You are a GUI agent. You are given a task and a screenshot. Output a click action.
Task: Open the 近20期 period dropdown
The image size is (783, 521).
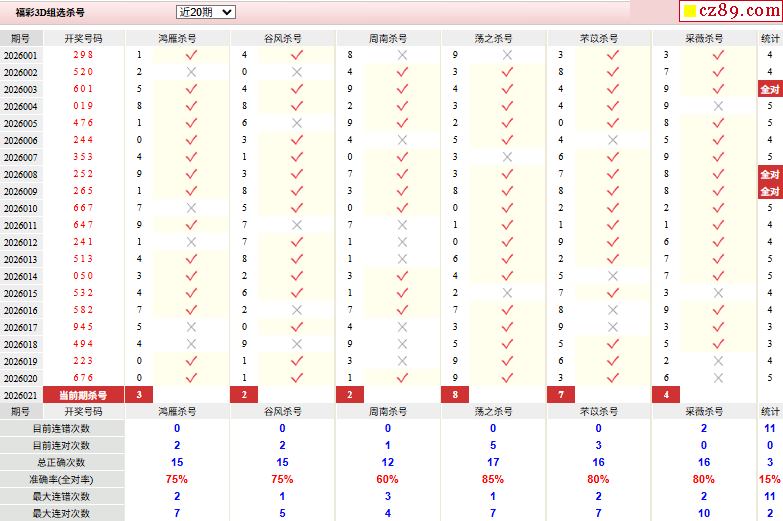[205, 12]
